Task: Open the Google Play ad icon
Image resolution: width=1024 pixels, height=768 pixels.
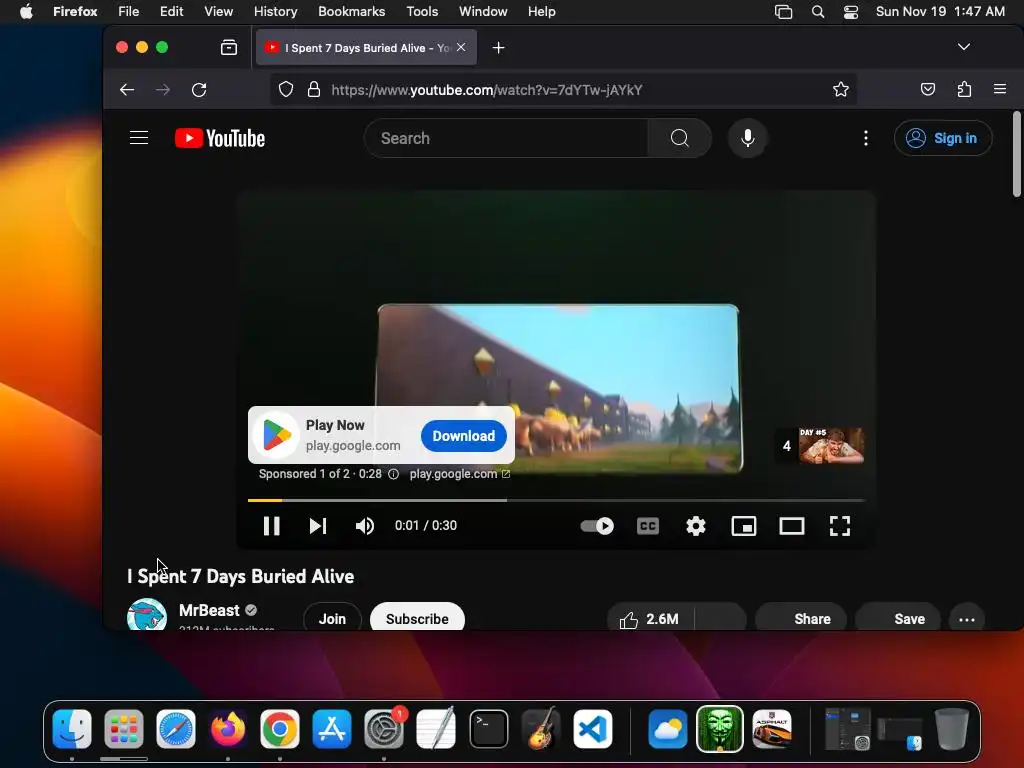Action: (x=277, y=435)
